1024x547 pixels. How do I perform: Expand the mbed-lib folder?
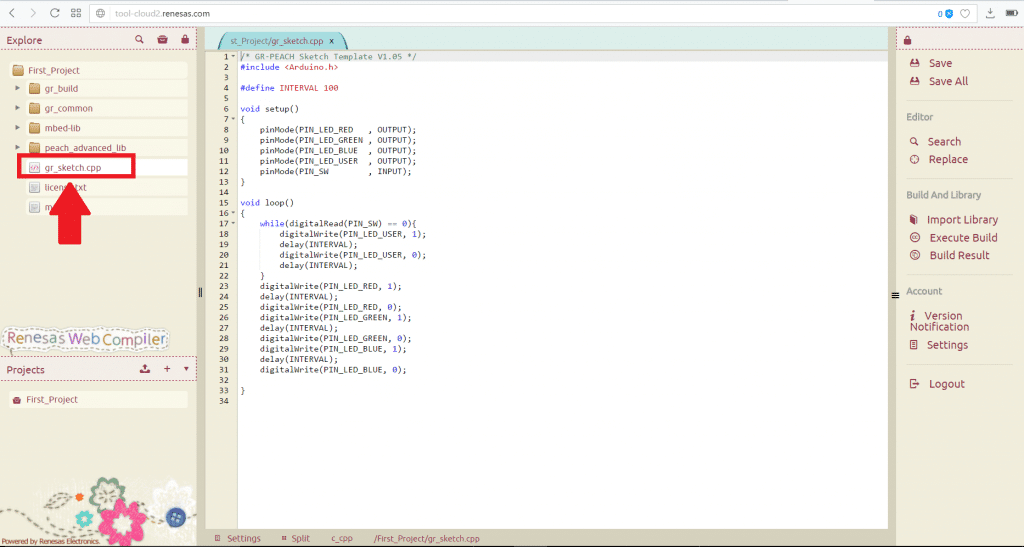pyautogui.click(x=17, y=128)
